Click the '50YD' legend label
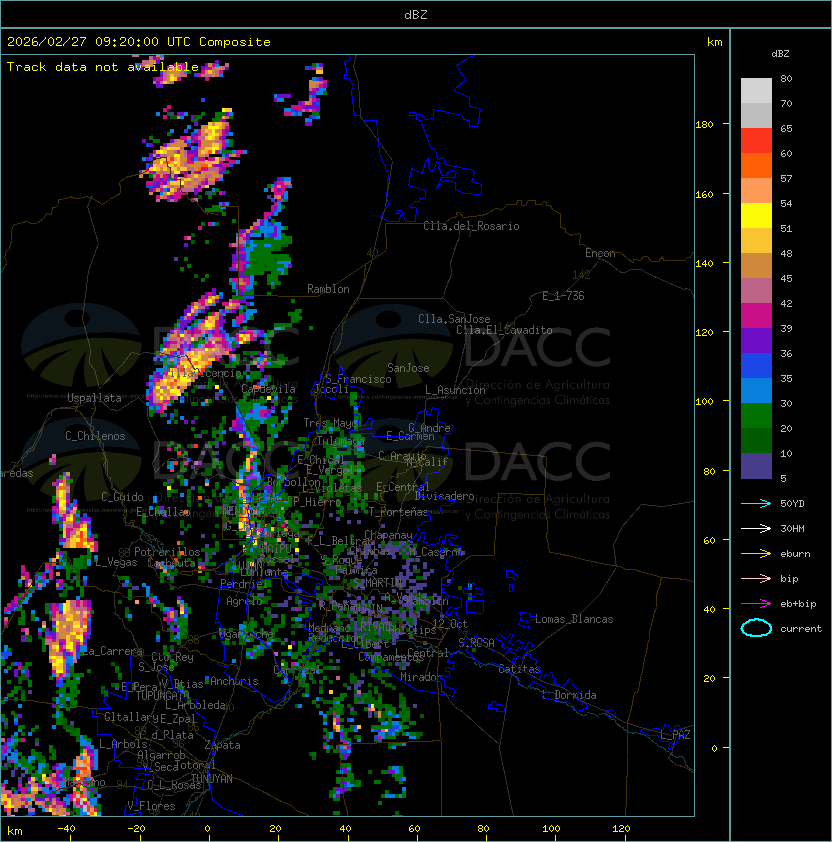The width and height of the screenshot is (832, 842). click(792, 504)
